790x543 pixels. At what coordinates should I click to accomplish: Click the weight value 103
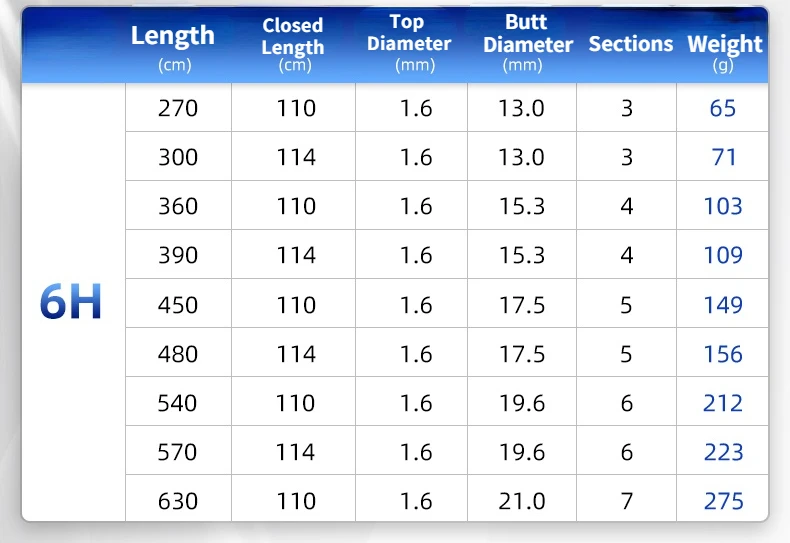(723, 206)
